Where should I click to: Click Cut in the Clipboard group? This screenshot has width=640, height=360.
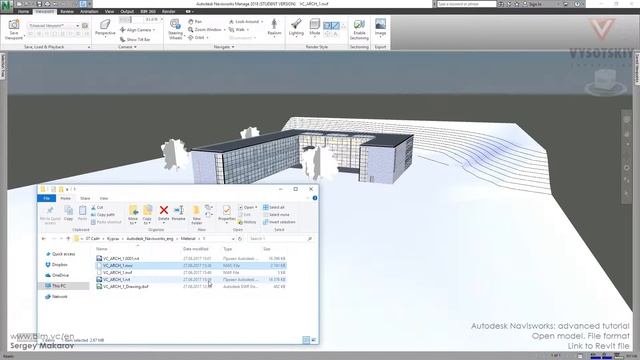(97, 207)
